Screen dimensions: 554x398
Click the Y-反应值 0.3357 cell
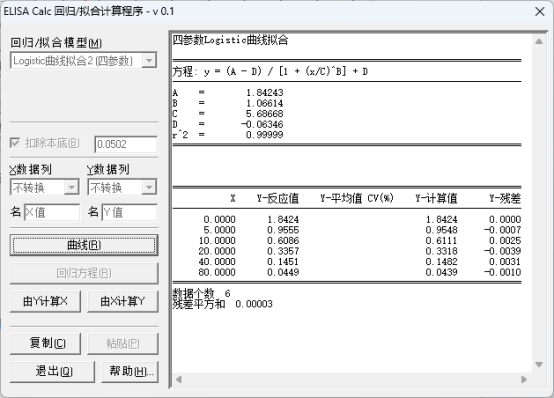click(x=283, y=251)
